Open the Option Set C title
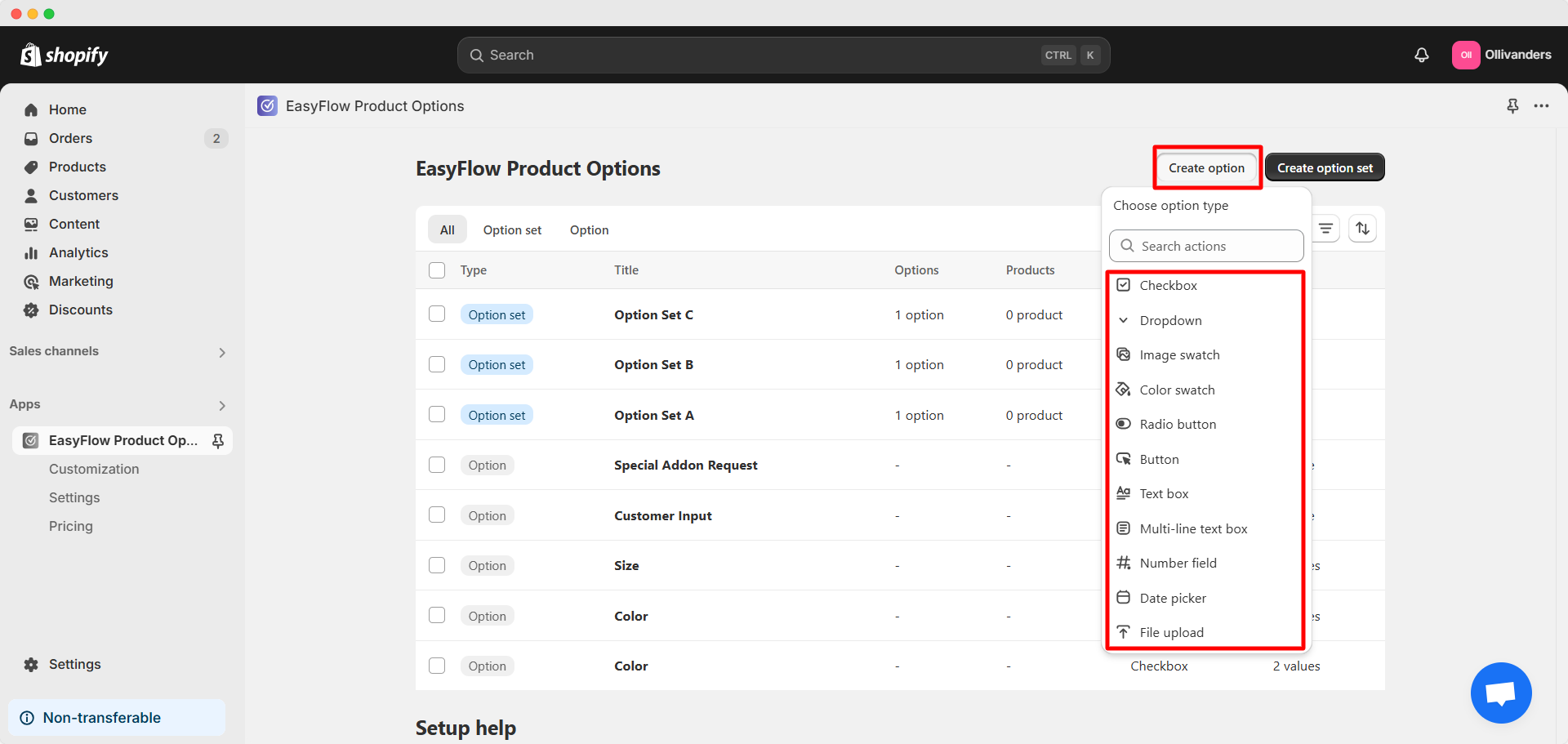 click(653, 314)
